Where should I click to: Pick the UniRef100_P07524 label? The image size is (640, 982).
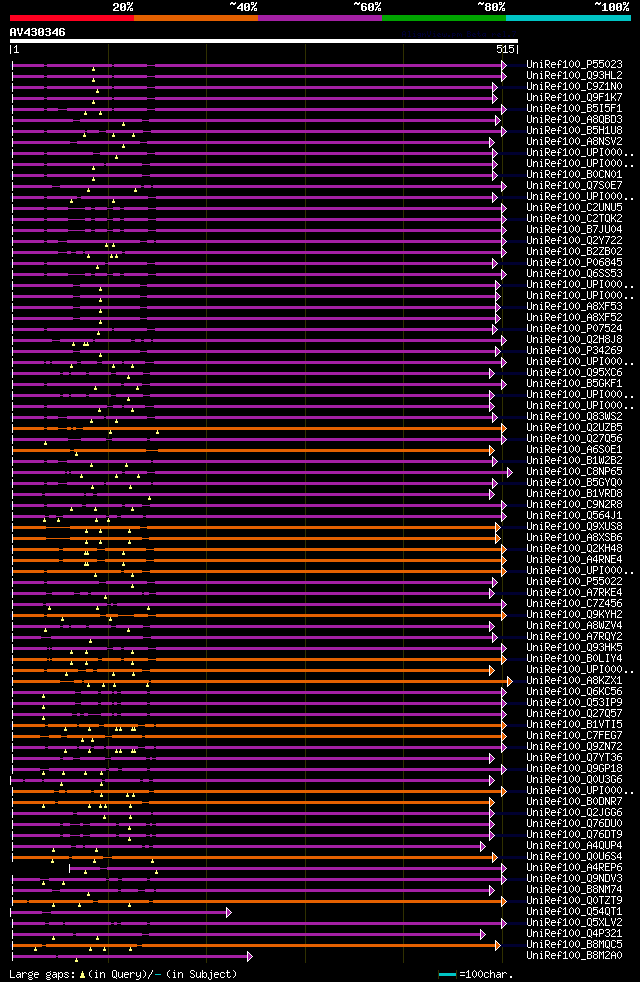click(x=574, y=329)
